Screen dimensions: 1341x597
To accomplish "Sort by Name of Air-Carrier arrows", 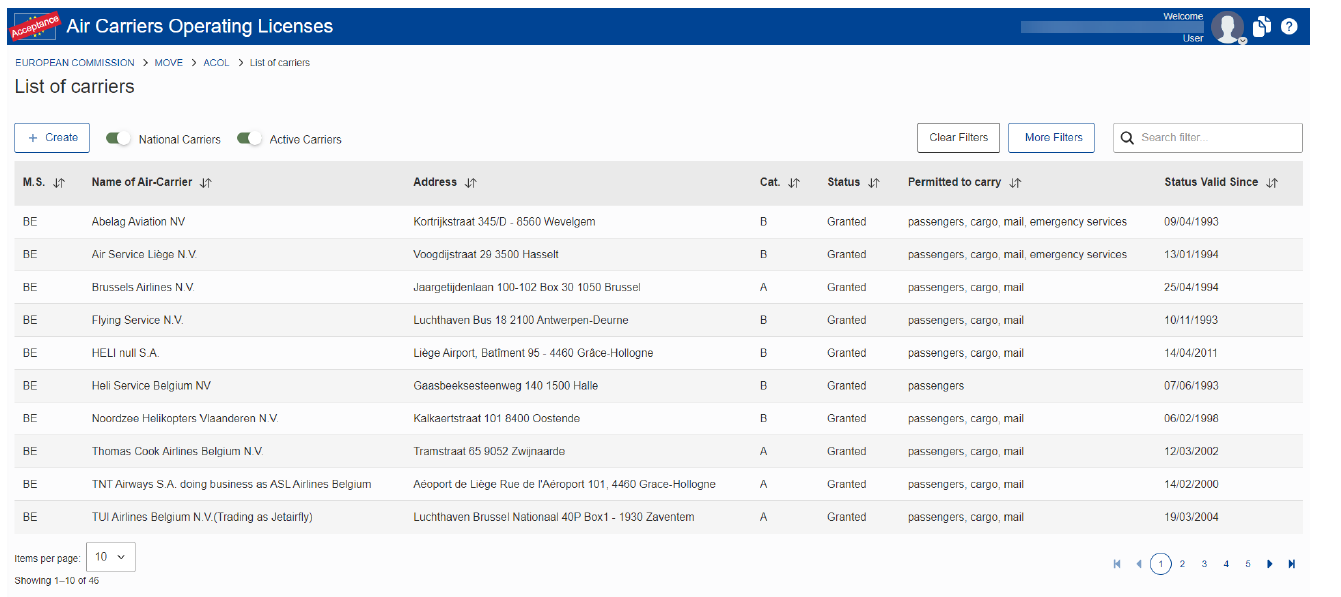I will coord(206,183).
